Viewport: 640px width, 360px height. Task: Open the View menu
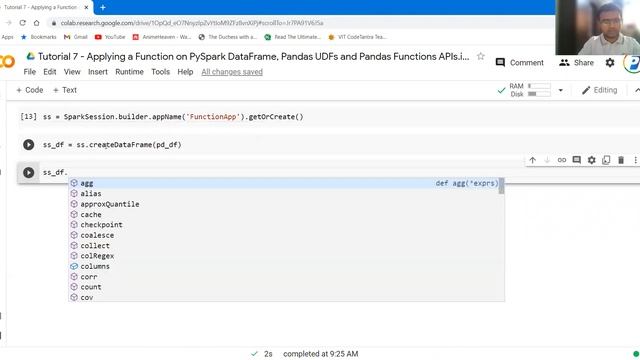[72, 72]
